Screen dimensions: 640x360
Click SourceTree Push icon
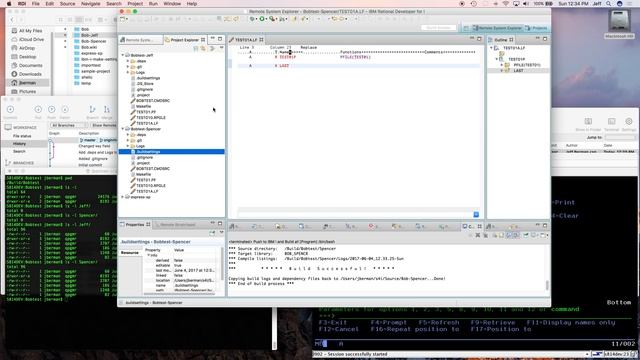51,109
